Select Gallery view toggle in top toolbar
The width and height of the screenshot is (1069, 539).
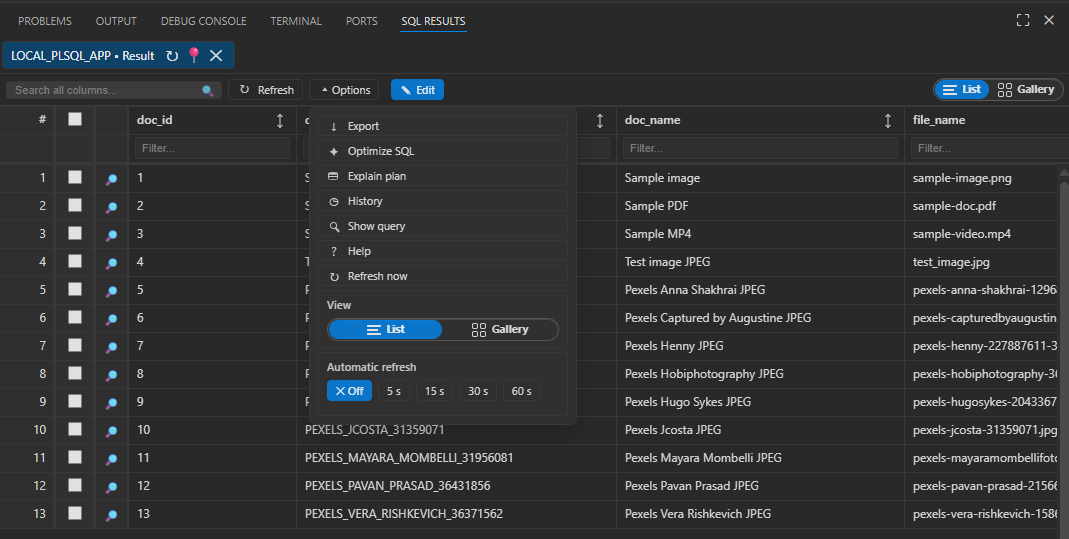pos(1025,89)
